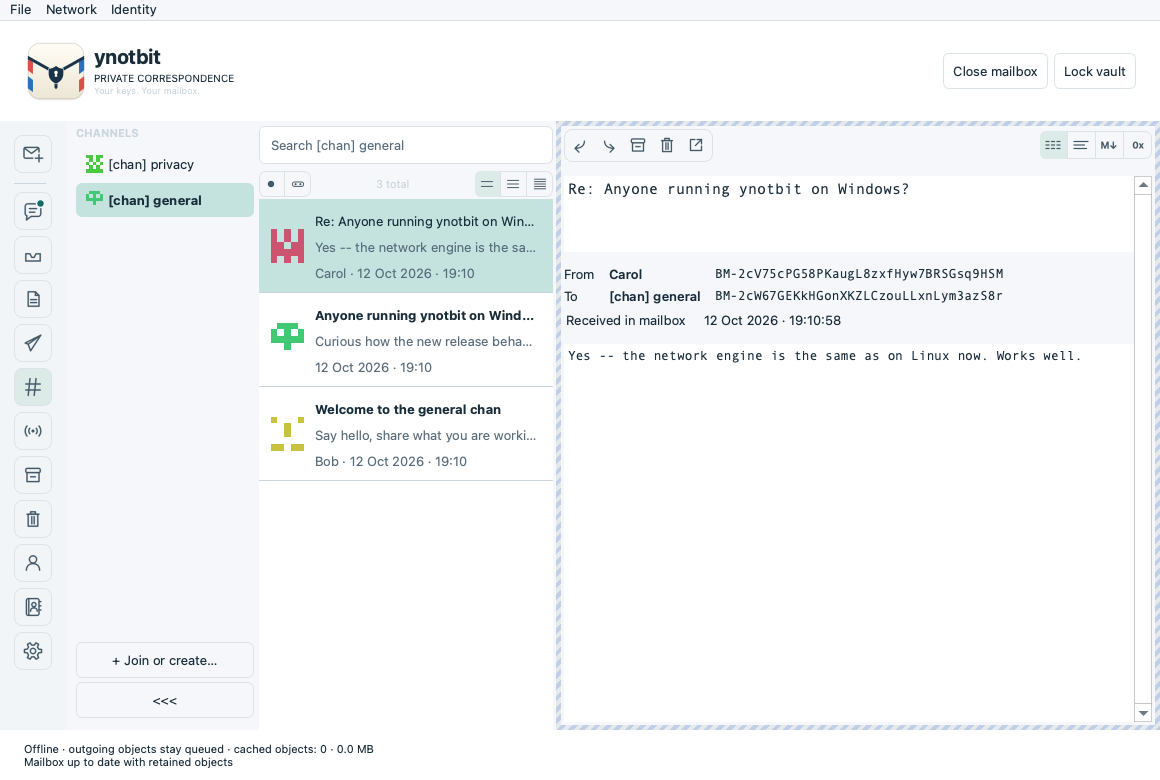Viewport: 1160px width, 780px height.
Task: Click Carol's BM-2cV75c address in From row
Action: click(x=859, y=274)
